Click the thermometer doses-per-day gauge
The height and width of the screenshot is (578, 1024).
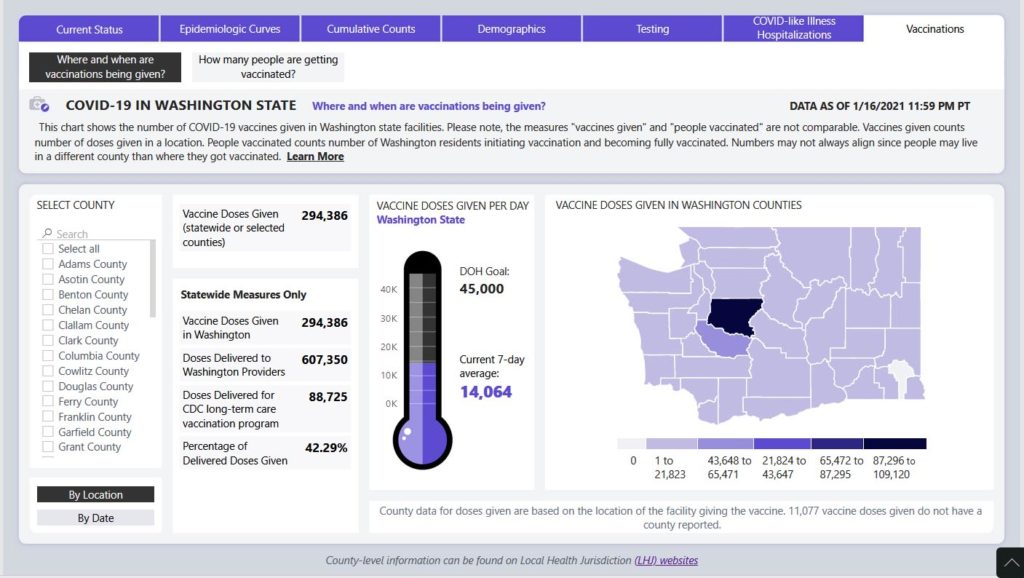click(423, 360)
